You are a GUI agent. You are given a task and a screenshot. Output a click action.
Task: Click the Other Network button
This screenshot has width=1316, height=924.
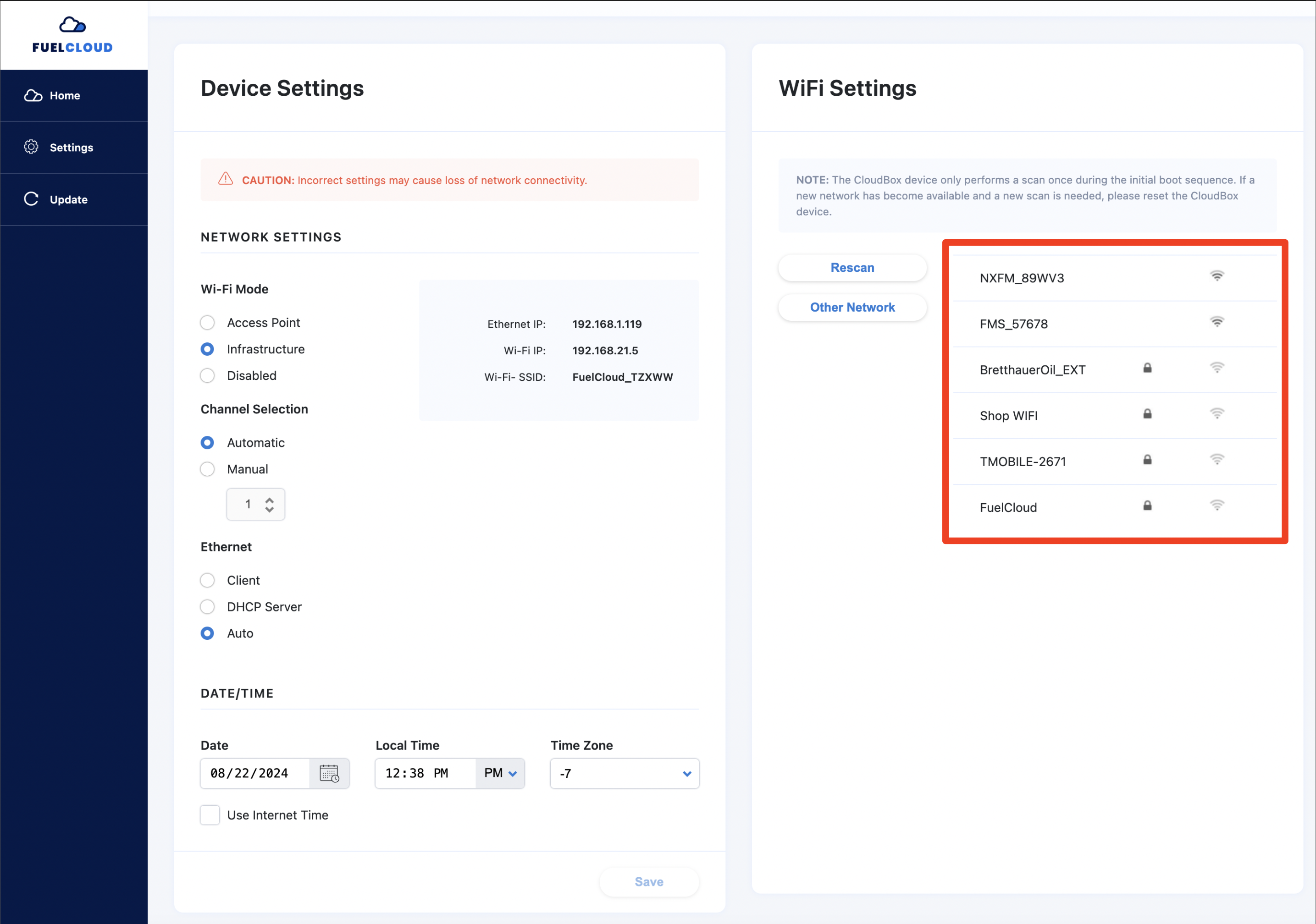click(x=852, y=308)
